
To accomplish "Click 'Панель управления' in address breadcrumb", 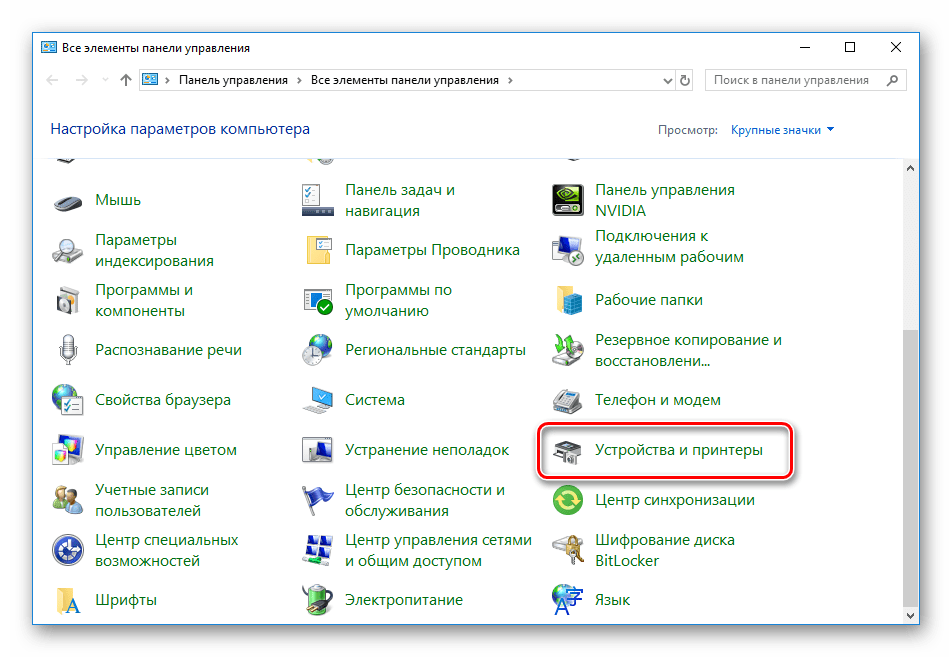I will (x=233, y=80).
